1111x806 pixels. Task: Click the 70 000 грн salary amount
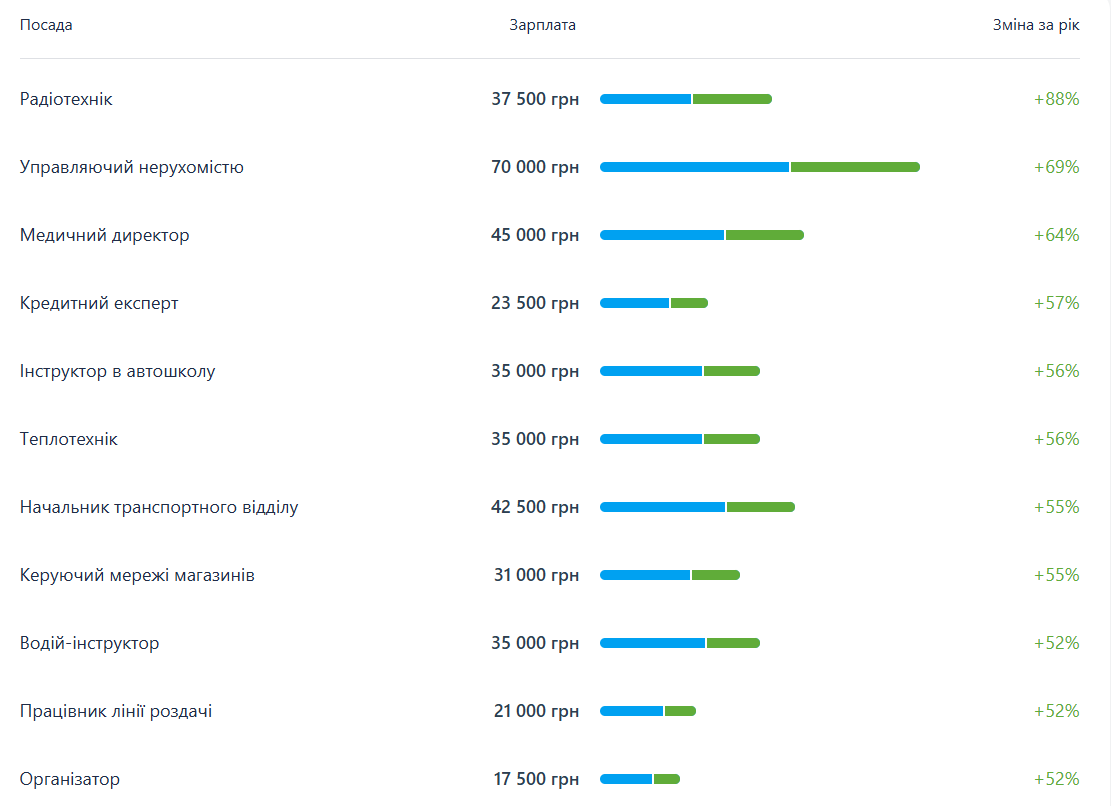point(535,167)
